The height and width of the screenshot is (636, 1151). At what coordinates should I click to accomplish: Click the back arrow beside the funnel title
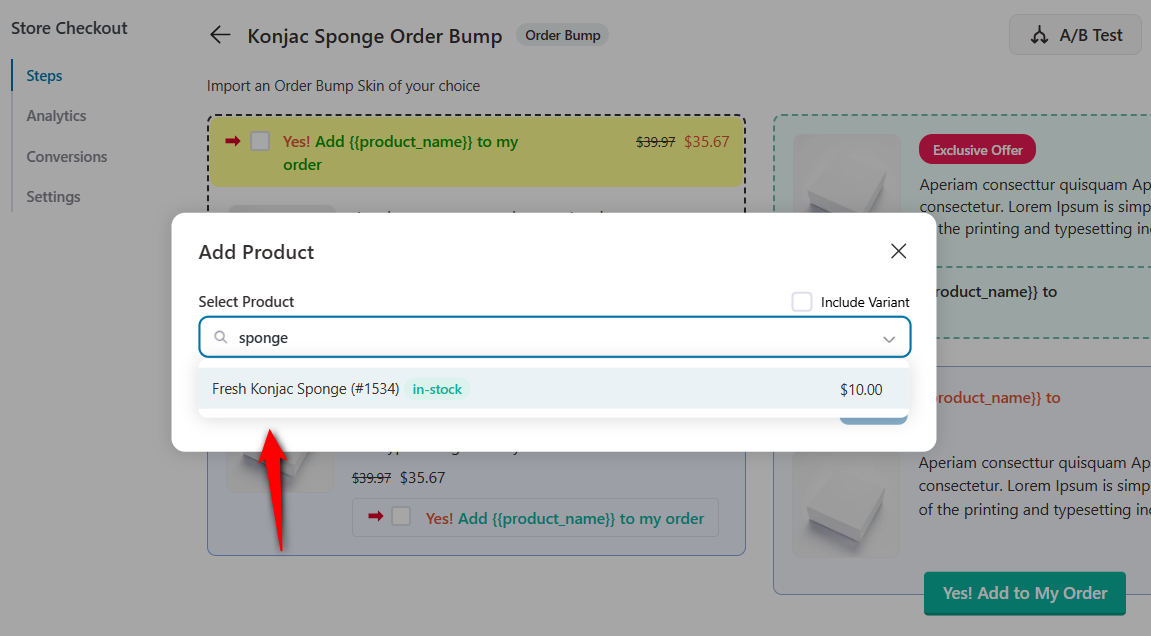point(219,34)
